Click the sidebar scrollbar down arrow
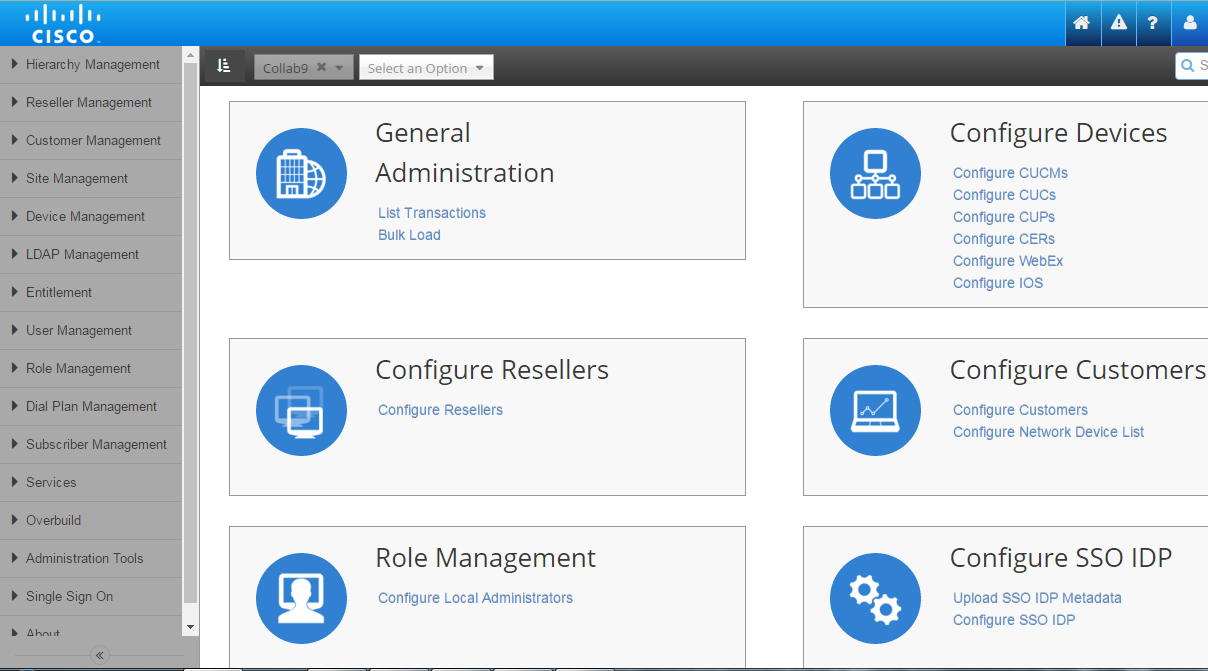 click(190, 627)
